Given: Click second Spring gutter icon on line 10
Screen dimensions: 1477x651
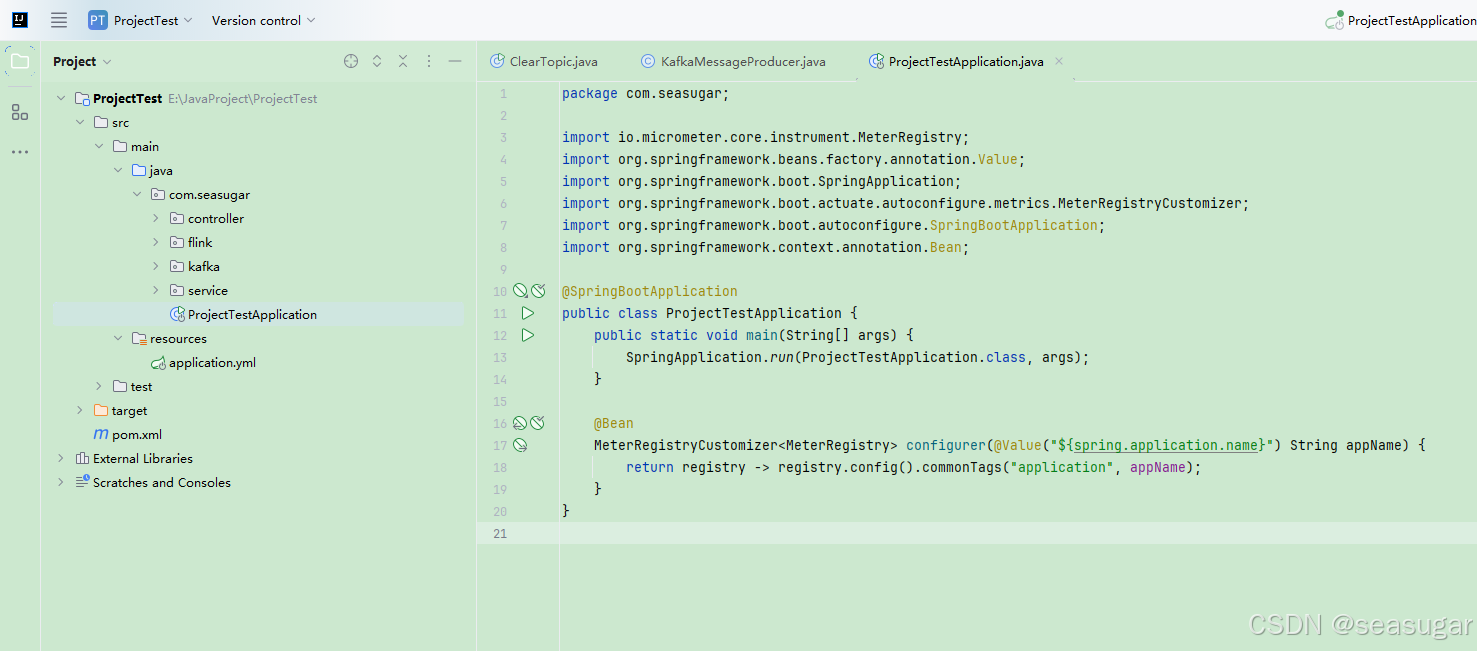Looking at the screenshot, I should tap(538, 291).
